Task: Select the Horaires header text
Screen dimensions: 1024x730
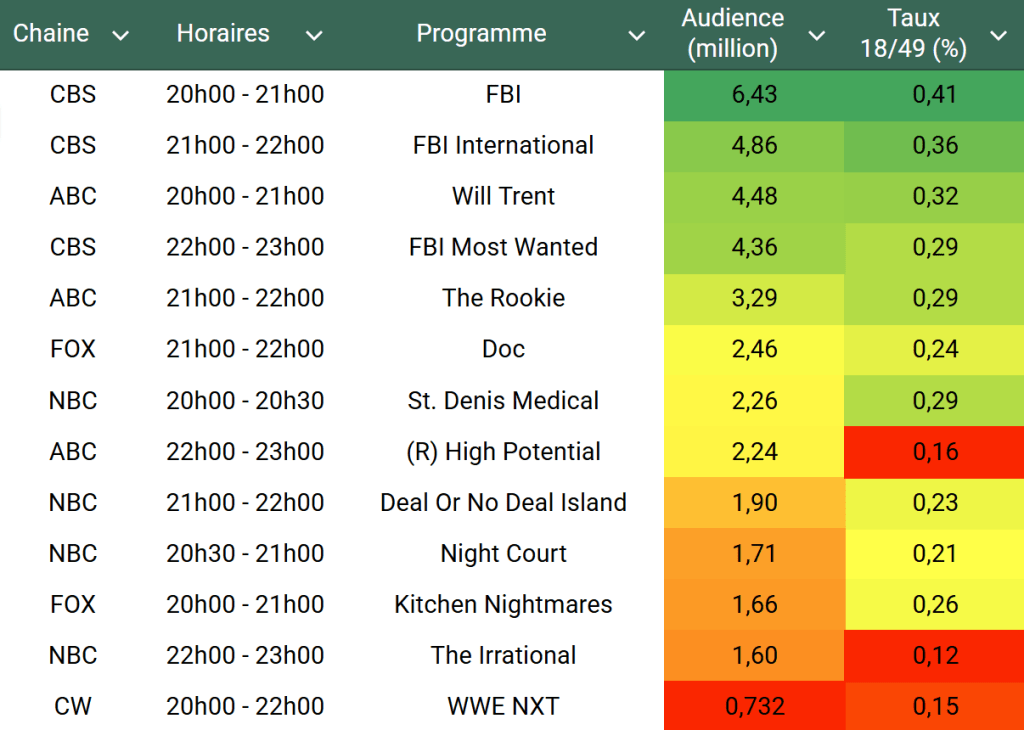Action: 223,34
